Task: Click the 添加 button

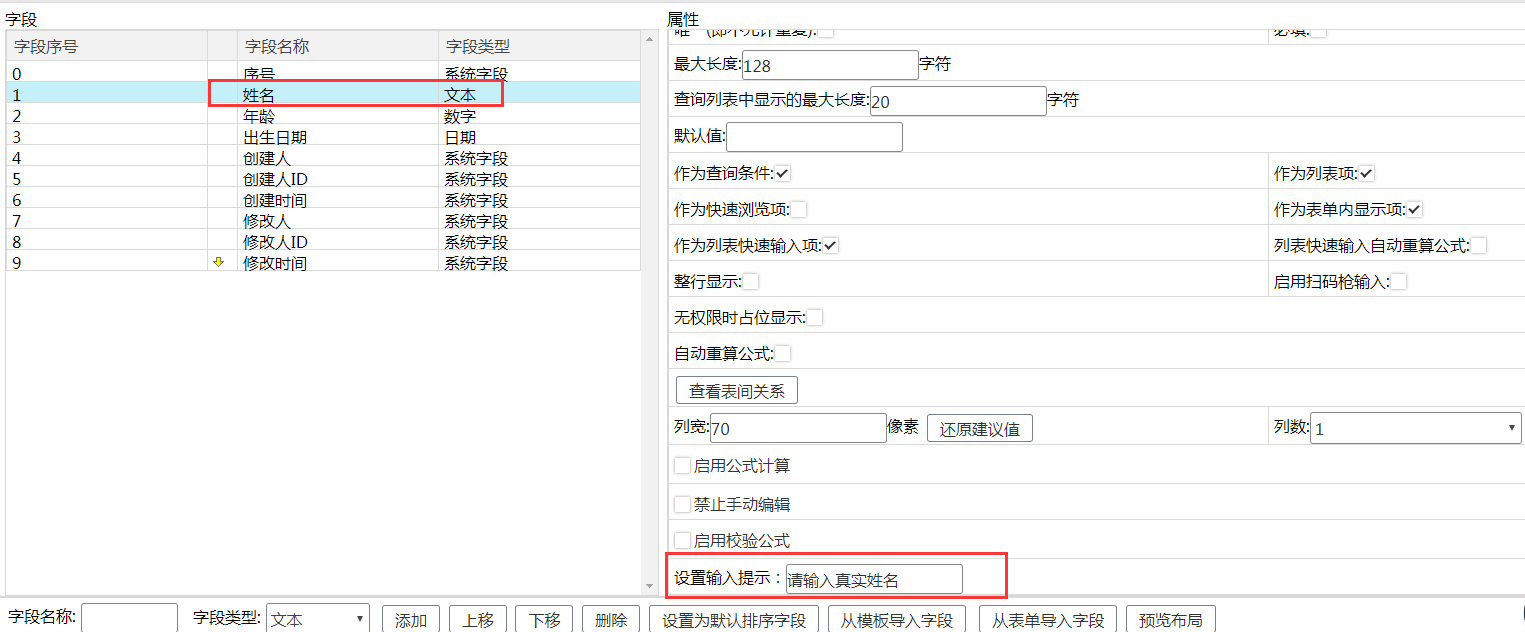Action: (411, 620)
